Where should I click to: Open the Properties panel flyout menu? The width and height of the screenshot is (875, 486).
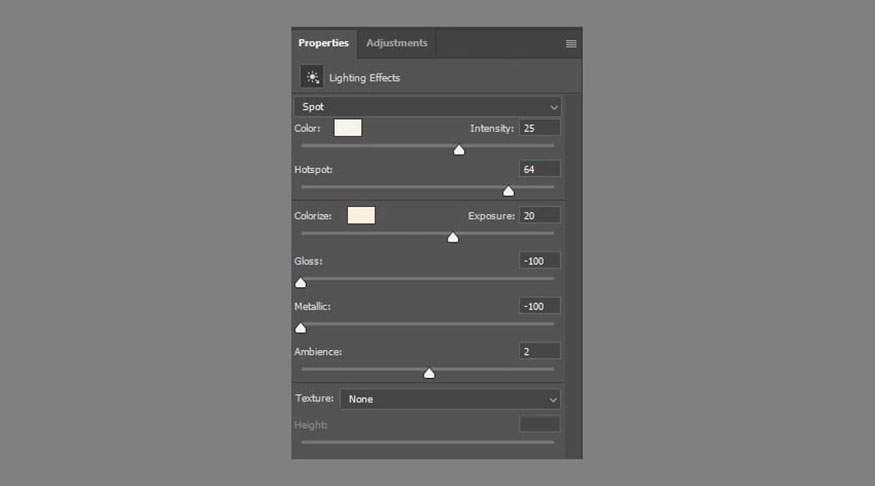(x=571, y=44)
